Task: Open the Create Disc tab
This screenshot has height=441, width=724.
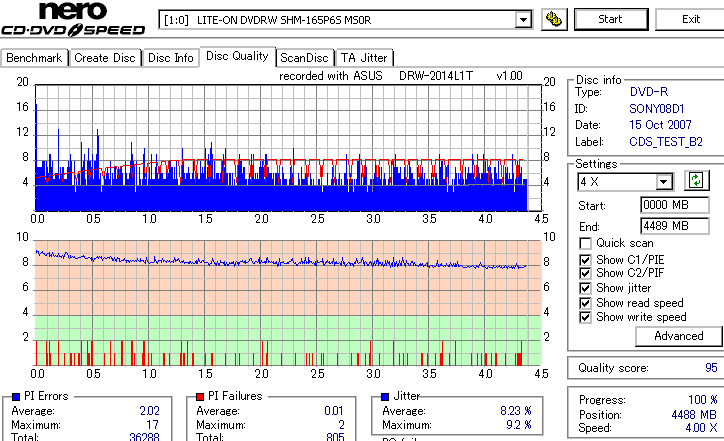Action: [x=105, y=58]
